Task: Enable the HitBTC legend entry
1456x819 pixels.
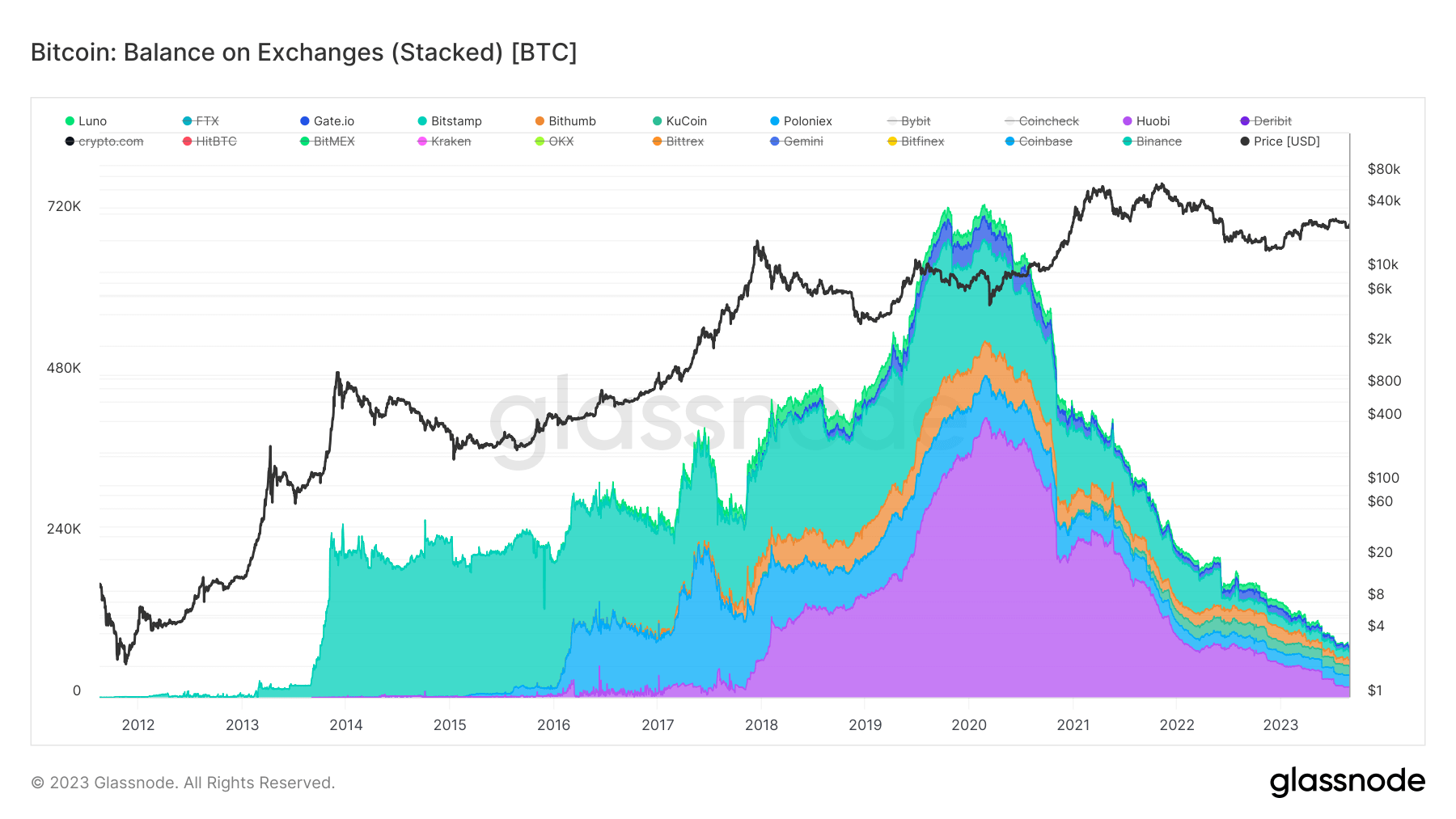Action: tap(210, 141)
